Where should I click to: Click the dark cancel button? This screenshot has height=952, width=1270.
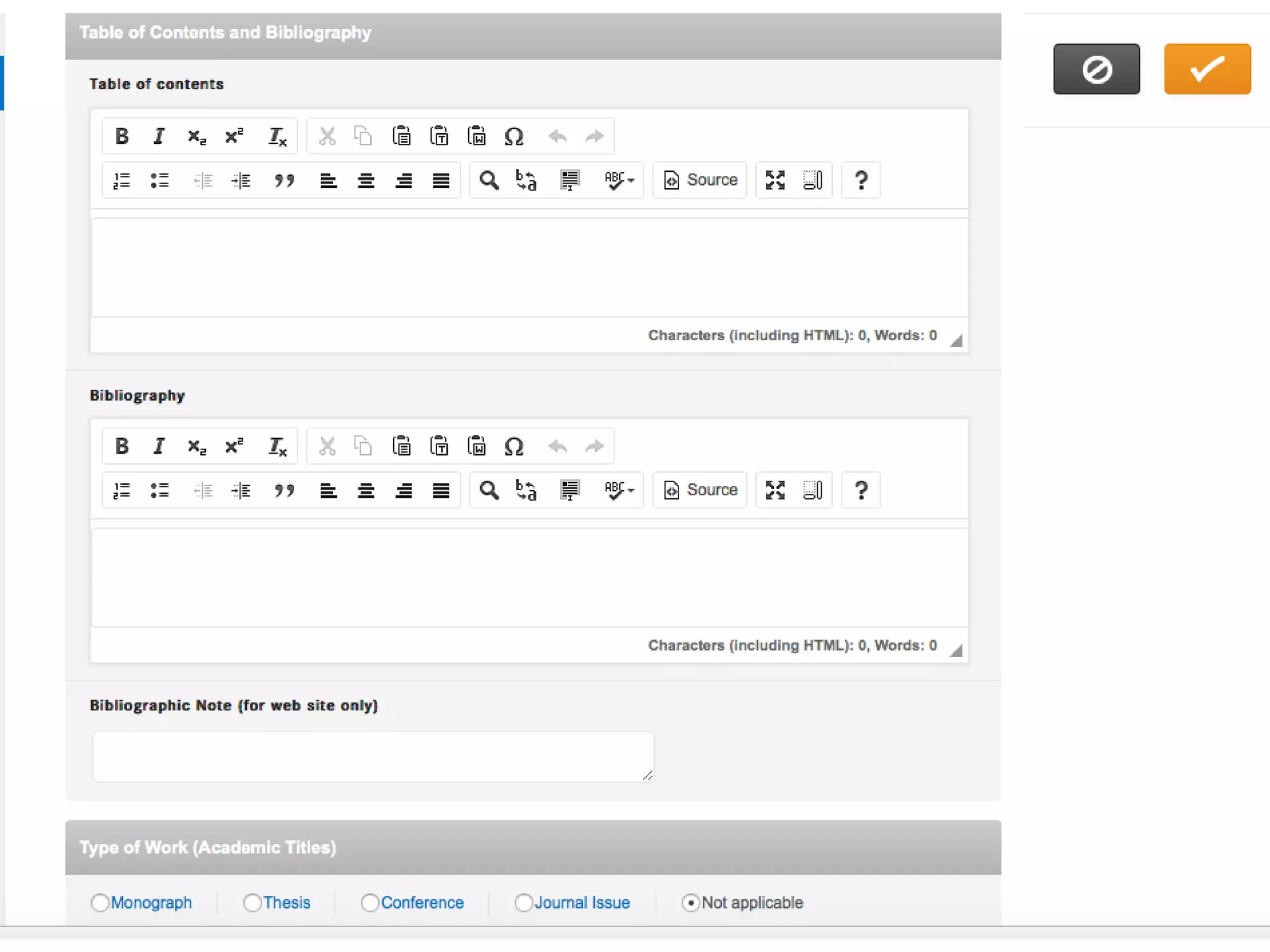pyautogui.click(x=1096, y=69)
